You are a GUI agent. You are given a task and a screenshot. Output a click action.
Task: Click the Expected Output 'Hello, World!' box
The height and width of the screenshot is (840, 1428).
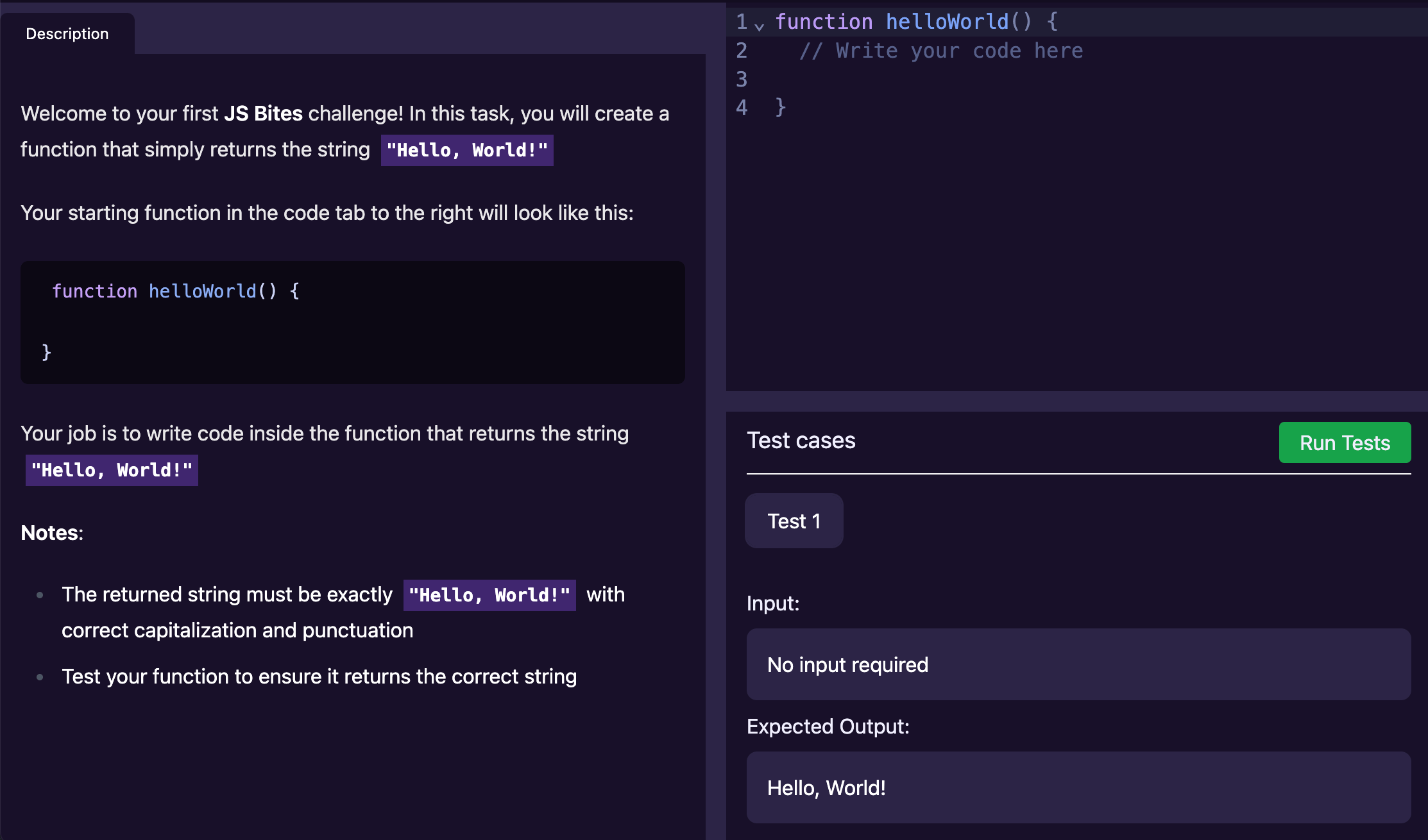[1078, 787]
